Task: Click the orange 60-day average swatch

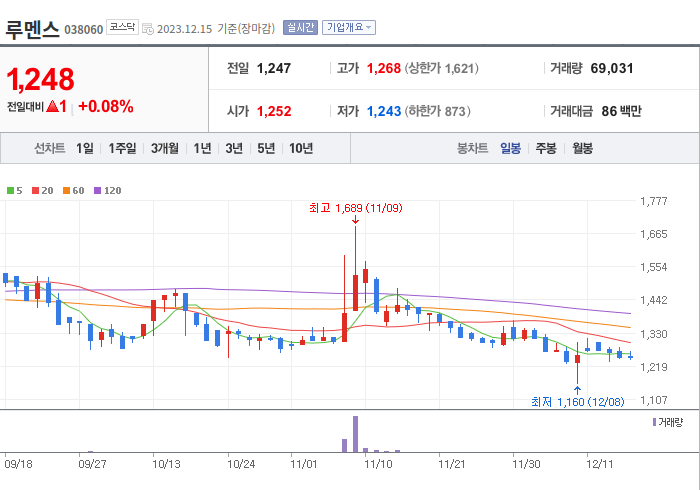Action: click(x=67, y=191)
